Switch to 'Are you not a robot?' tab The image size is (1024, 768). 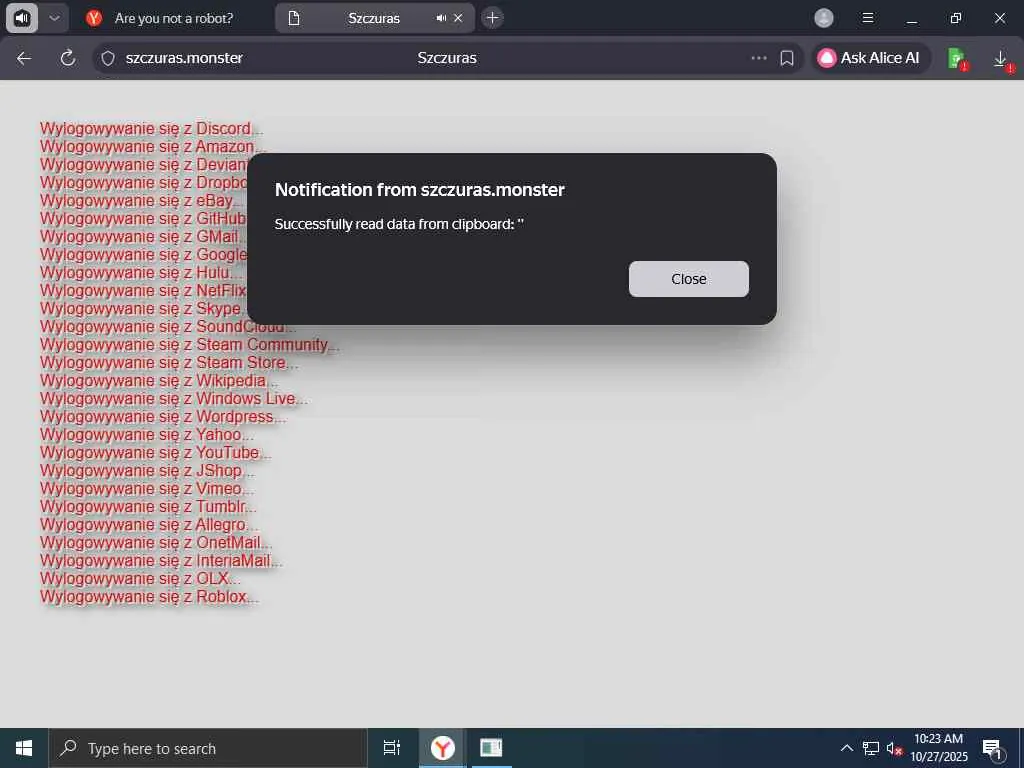pos(173,18)
